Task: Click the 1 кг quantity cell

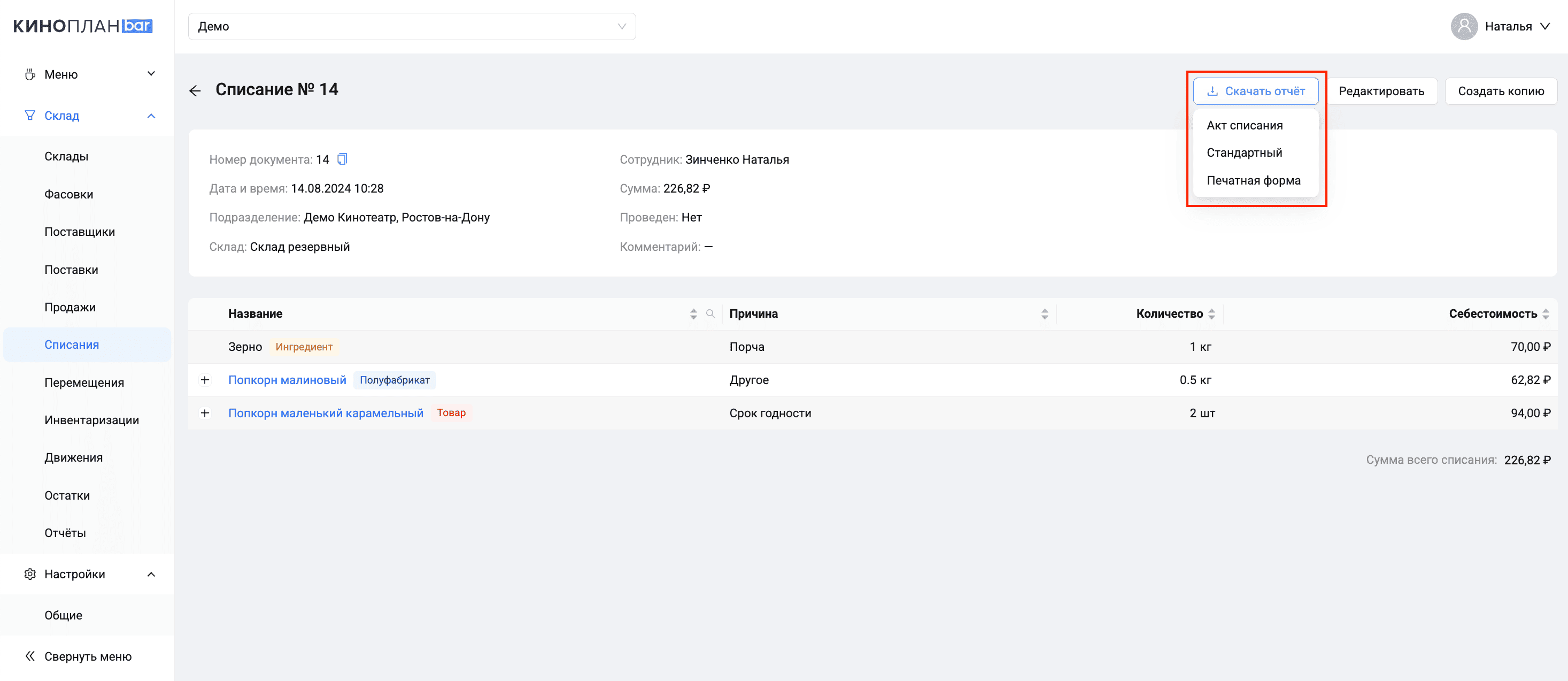Action: 1200,347
